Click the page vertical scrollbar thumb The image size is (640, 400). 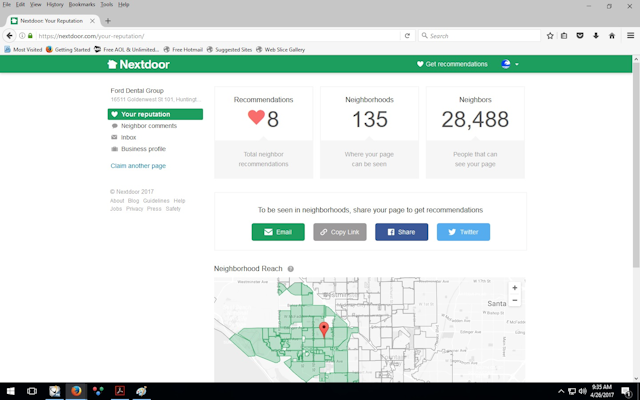[636, 165]
